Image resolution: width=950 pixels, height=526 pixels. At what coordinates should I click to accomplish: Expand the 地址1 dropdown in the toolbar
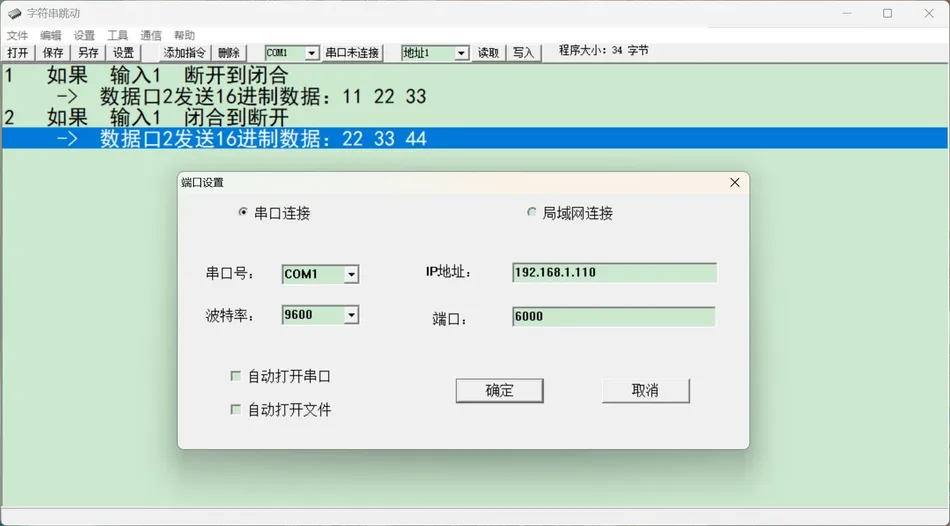tap(461, 53)
